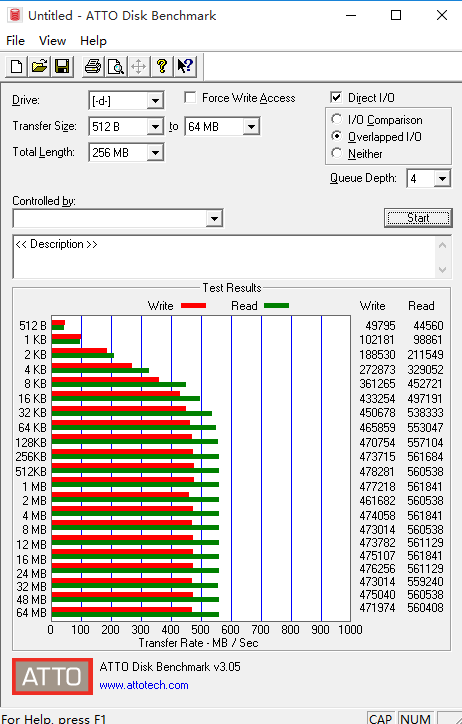462x724 pixels.
Task: Open Print Preview toolbar icon
Action: 115,67
